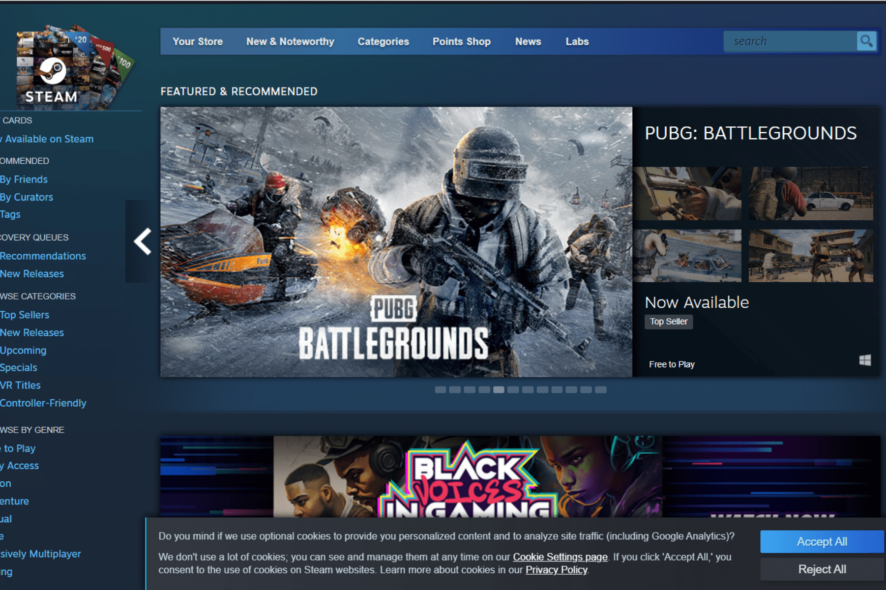Open the large PUBG Battlegrounds featured image
886x590 pixels.
(x=396, y=242)
